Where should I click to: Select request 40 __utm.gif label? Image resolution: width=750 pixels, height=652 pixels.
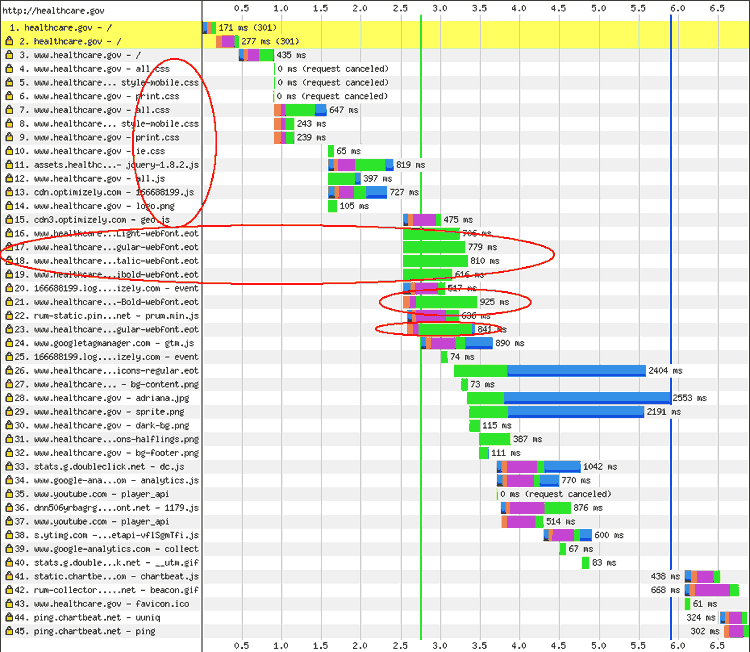[107, 563]
